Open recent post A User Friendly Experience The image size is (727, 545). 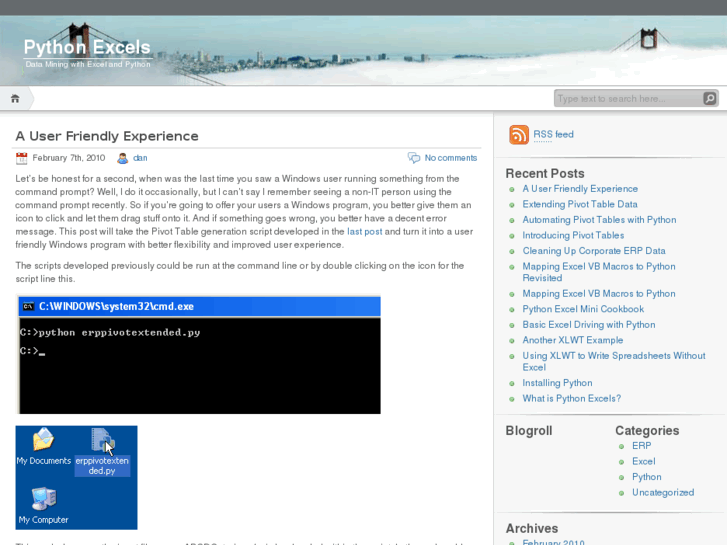coord(580,189)
